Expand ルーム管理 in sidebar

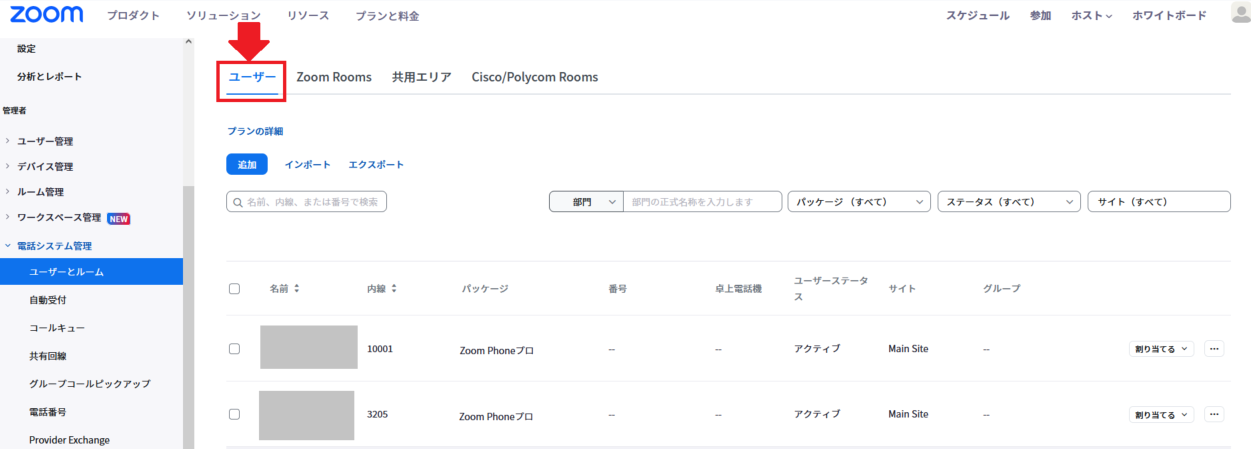point(7,192)
